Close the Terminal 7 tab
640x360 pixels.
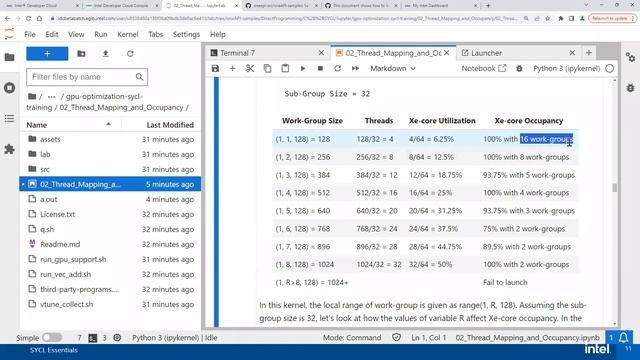(321, 53)
